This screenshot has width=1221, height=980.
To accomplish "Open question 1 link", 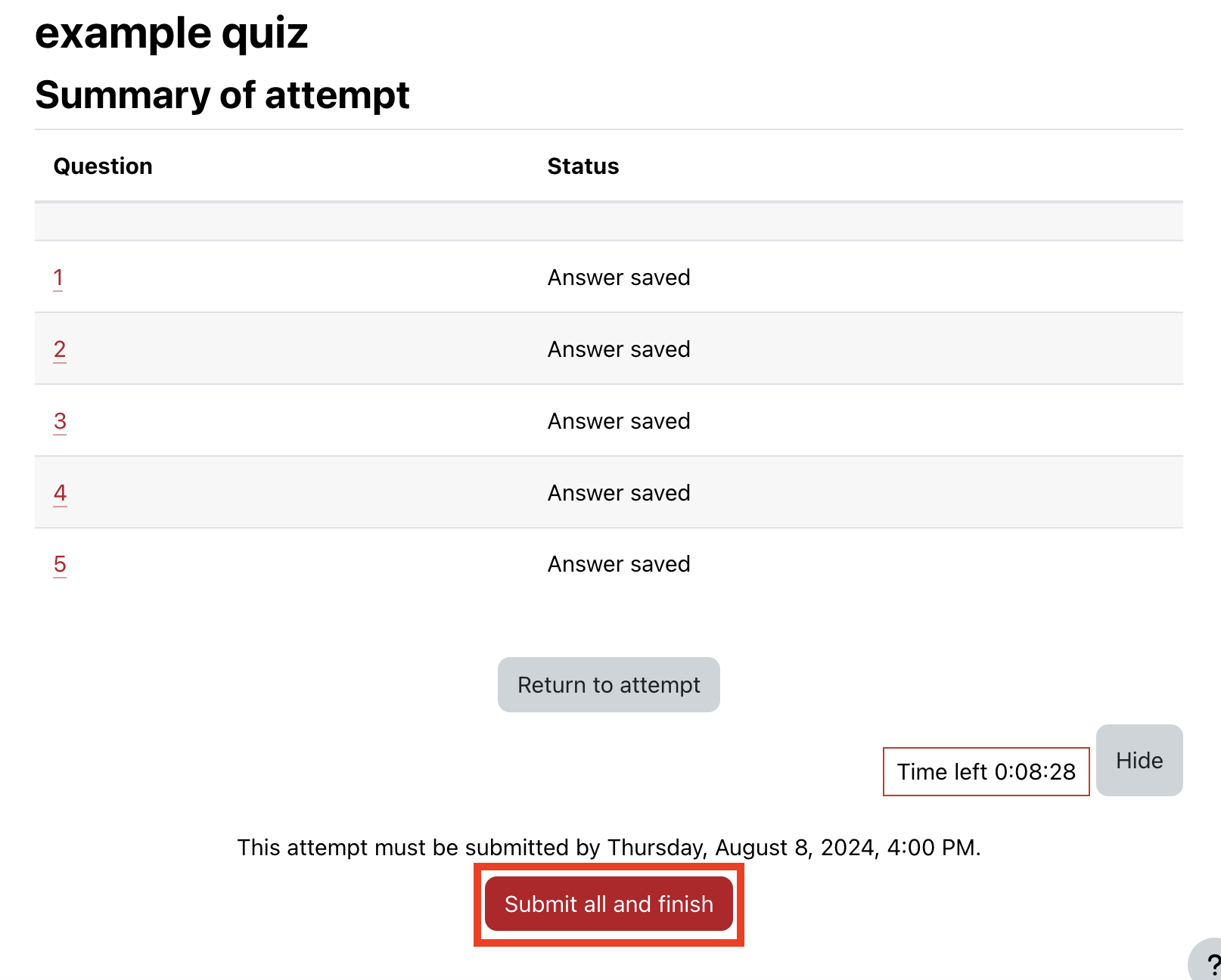I will tap(58, 278).
